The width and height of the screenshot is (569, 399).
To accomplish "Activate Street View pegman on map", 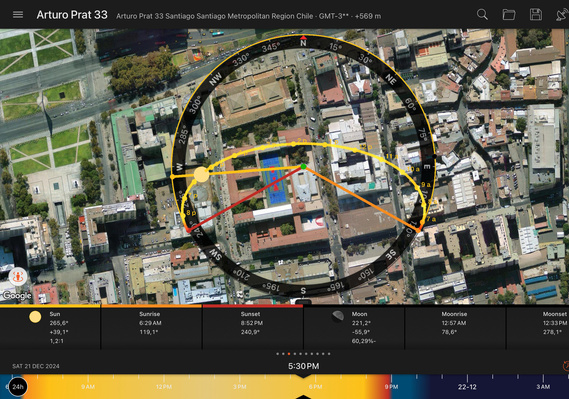I will (17, 277).
